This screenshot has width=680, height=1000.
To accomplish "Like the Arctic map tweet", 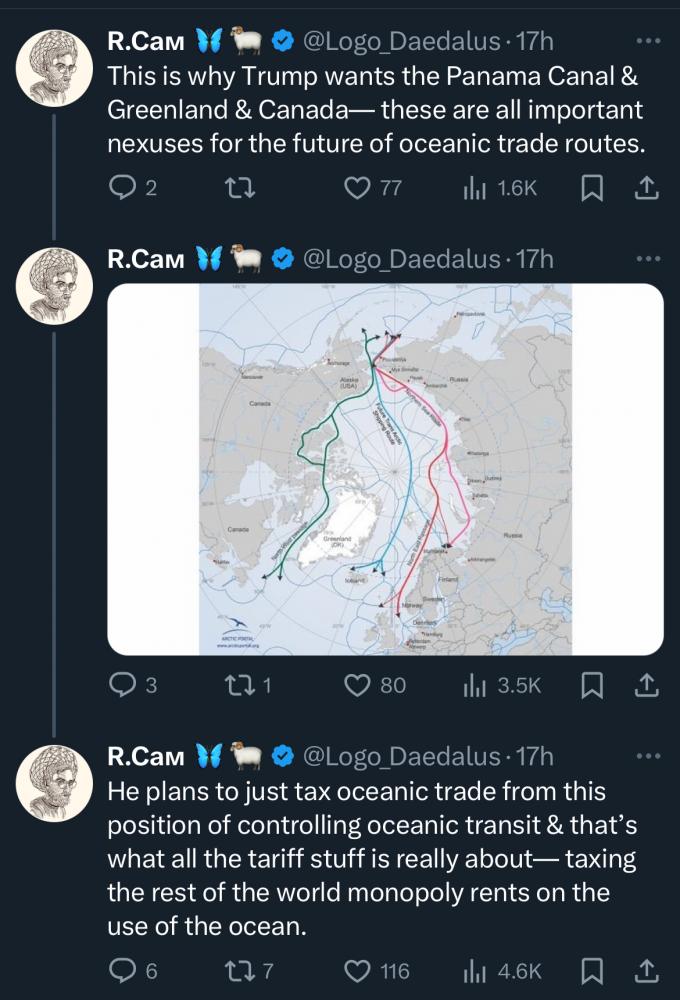I will point(357,685).
